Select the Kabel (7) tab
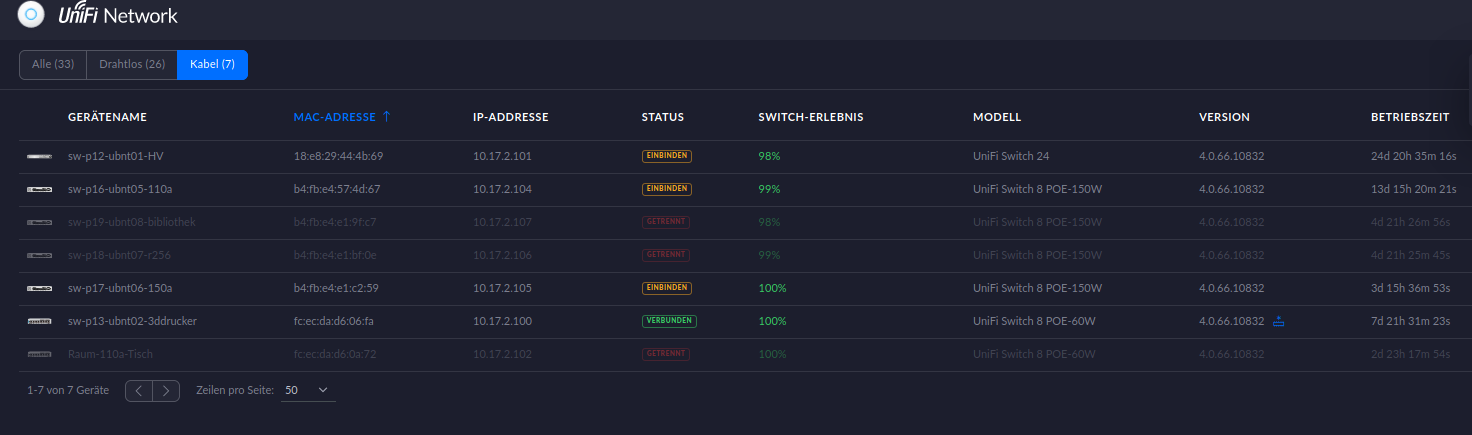 pyautogui.click(x=212, y=65)
